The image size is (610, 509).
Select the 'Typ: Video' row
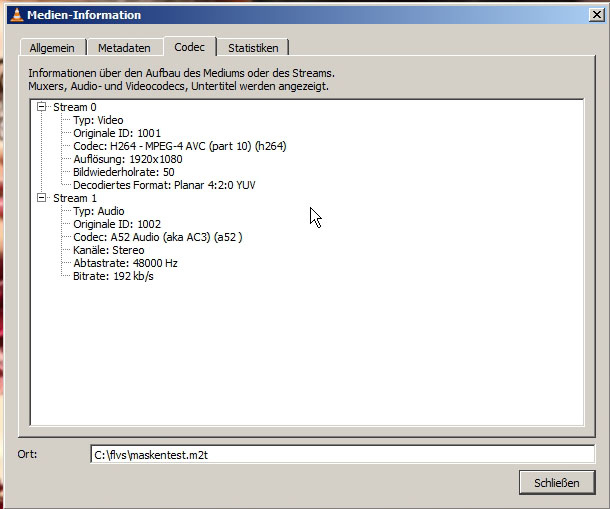click(98, 120)
